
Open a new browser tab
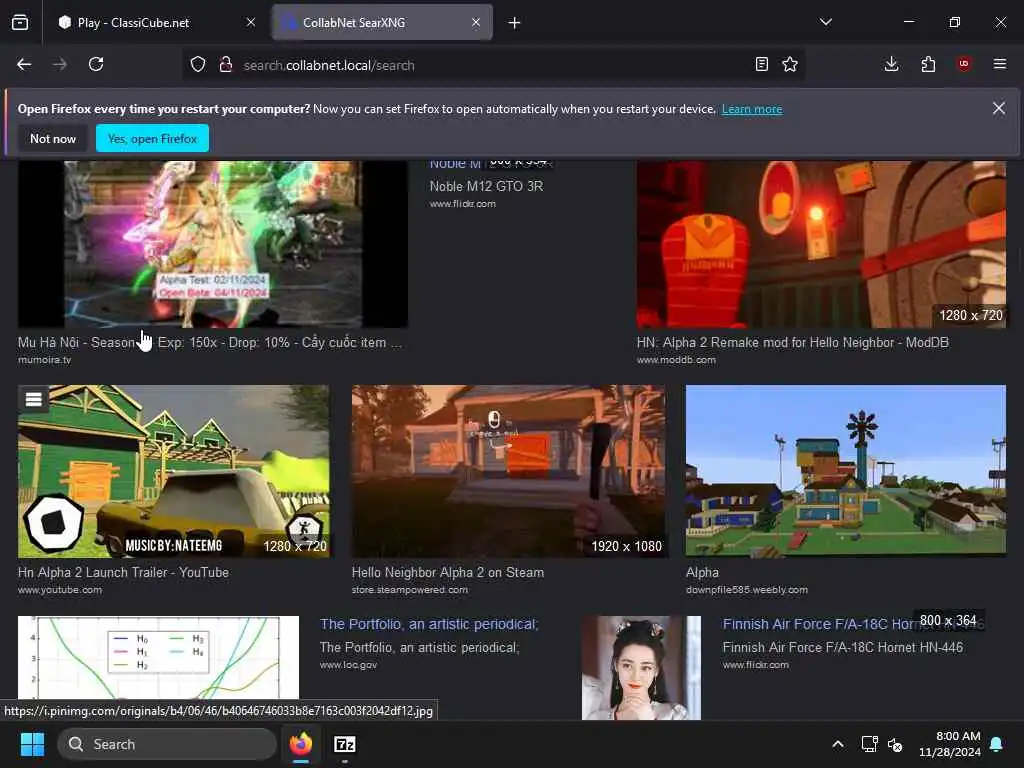pyautogui.click(x=515, y=23)
